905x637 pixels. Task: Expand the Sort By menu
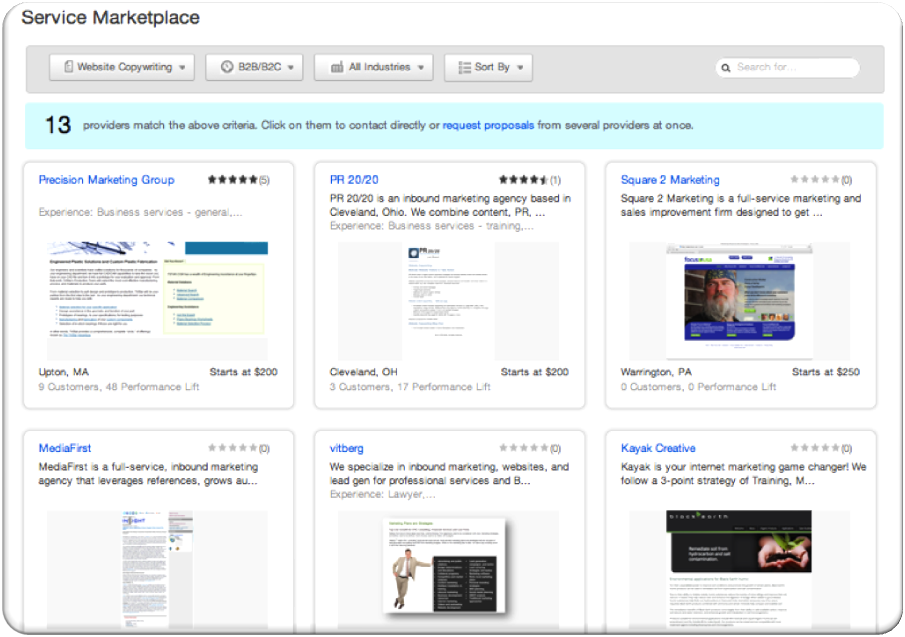click(488, 67)
